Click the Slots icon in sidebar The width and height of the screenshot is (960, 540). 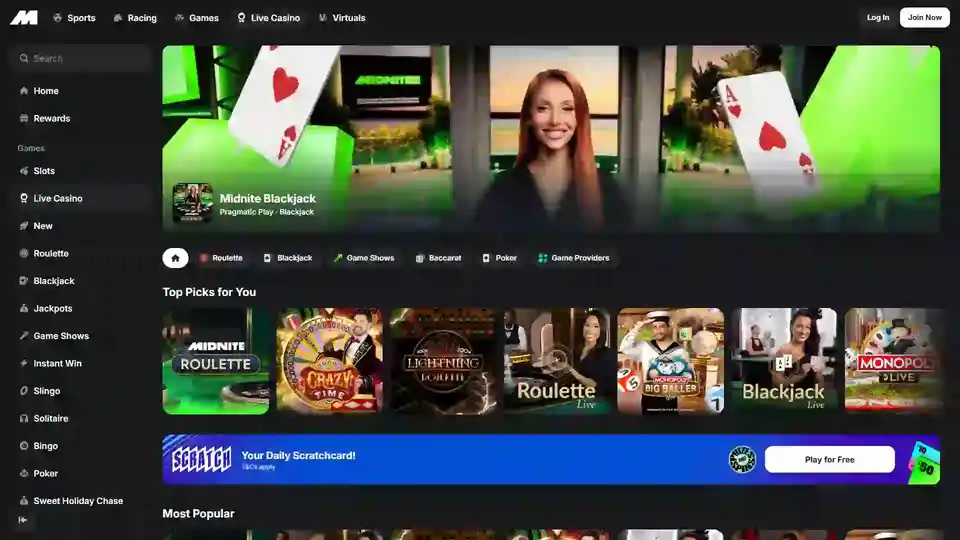click(24, 171)
